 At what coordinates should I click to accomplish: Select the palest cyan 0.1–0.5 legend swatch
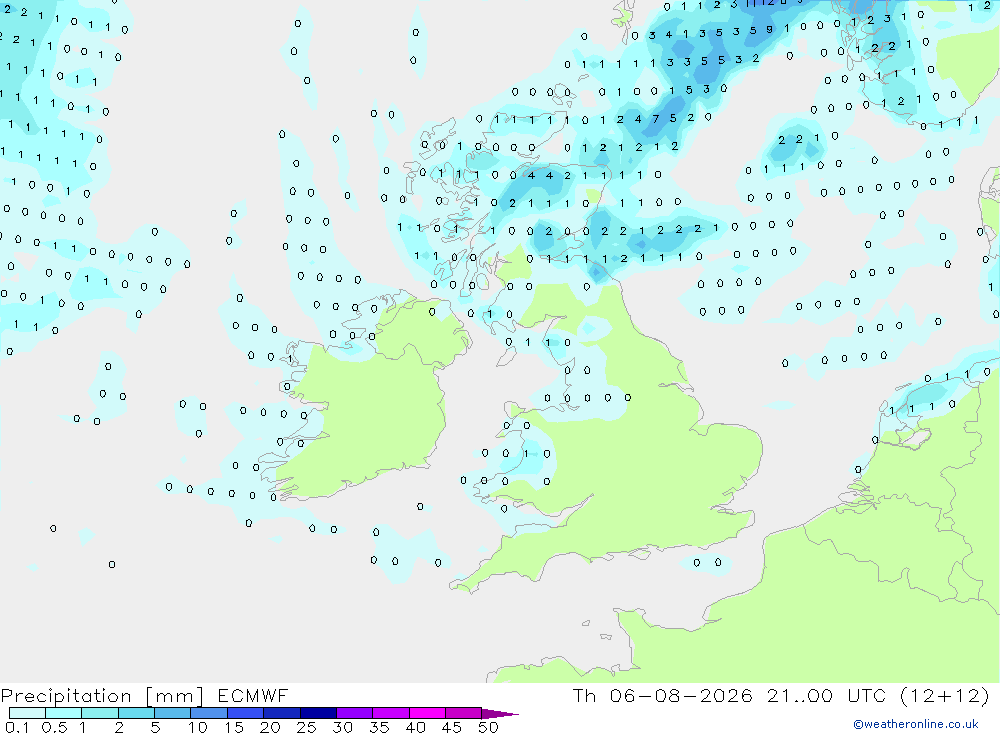(27, 713)
